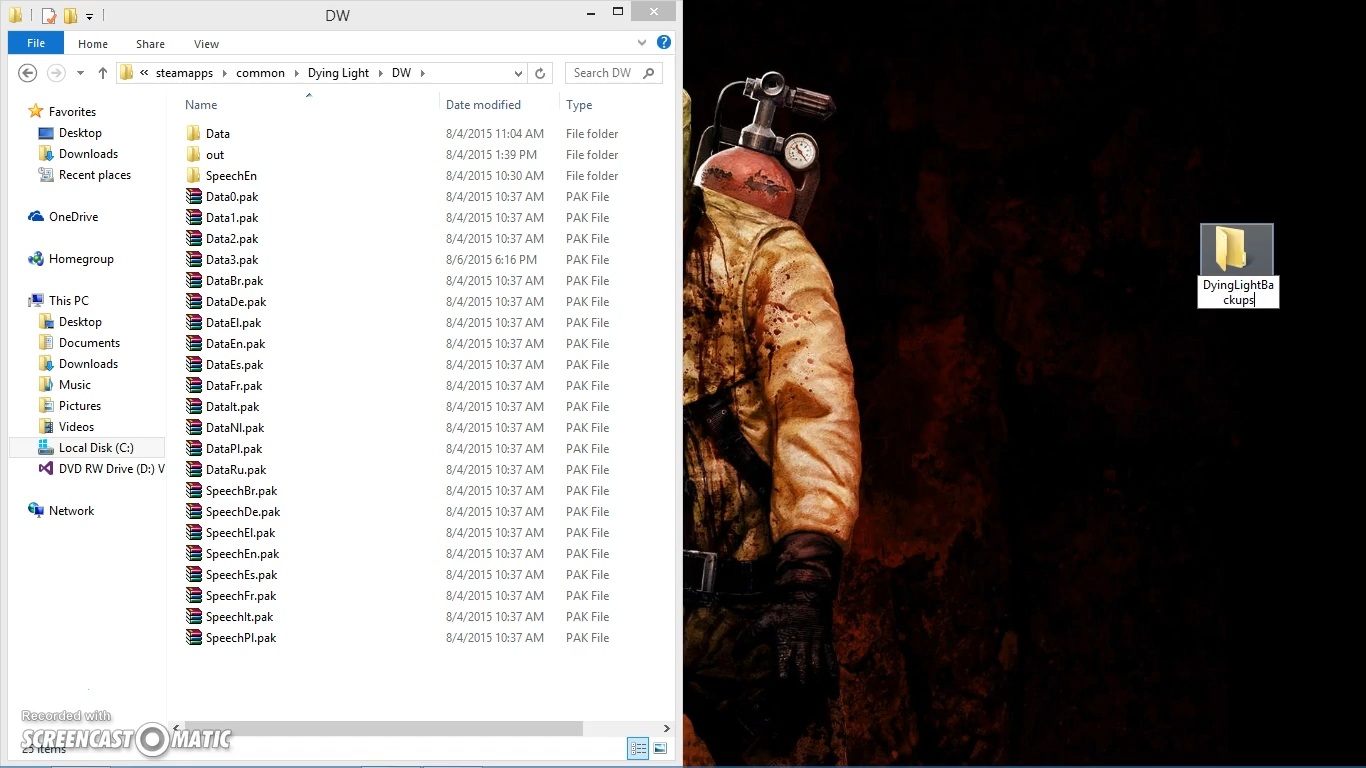Sort files by Name column header

201,105
